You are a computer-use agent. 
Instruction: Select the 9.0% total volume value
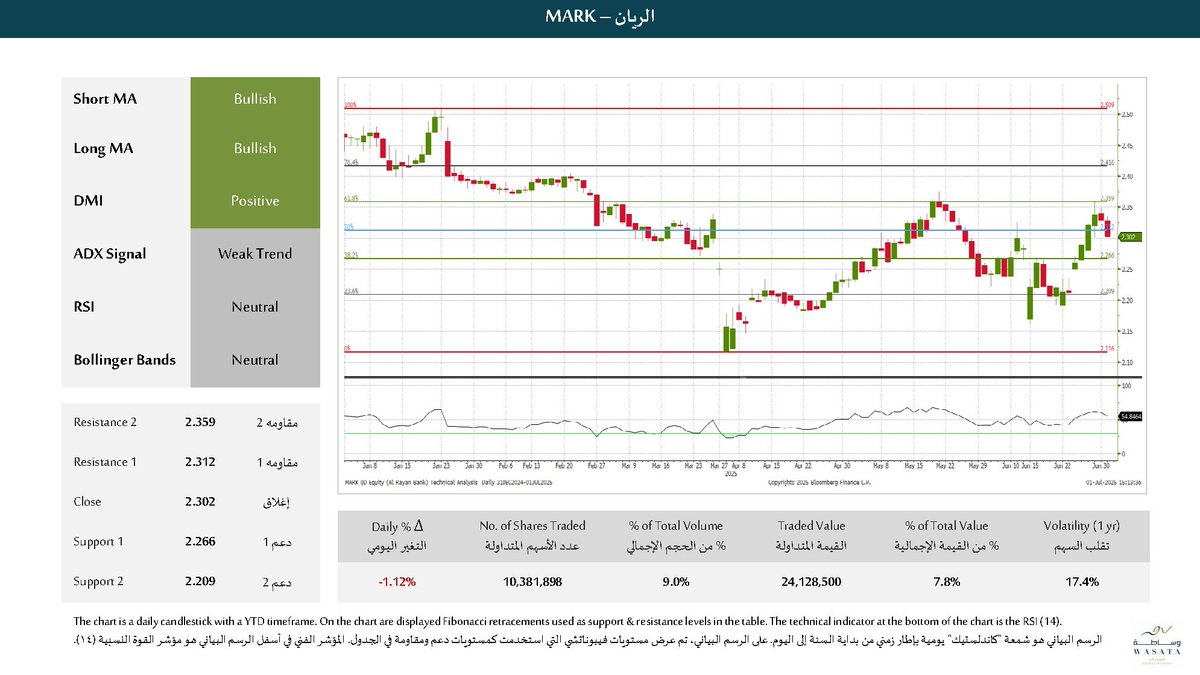tap(675, 580)
